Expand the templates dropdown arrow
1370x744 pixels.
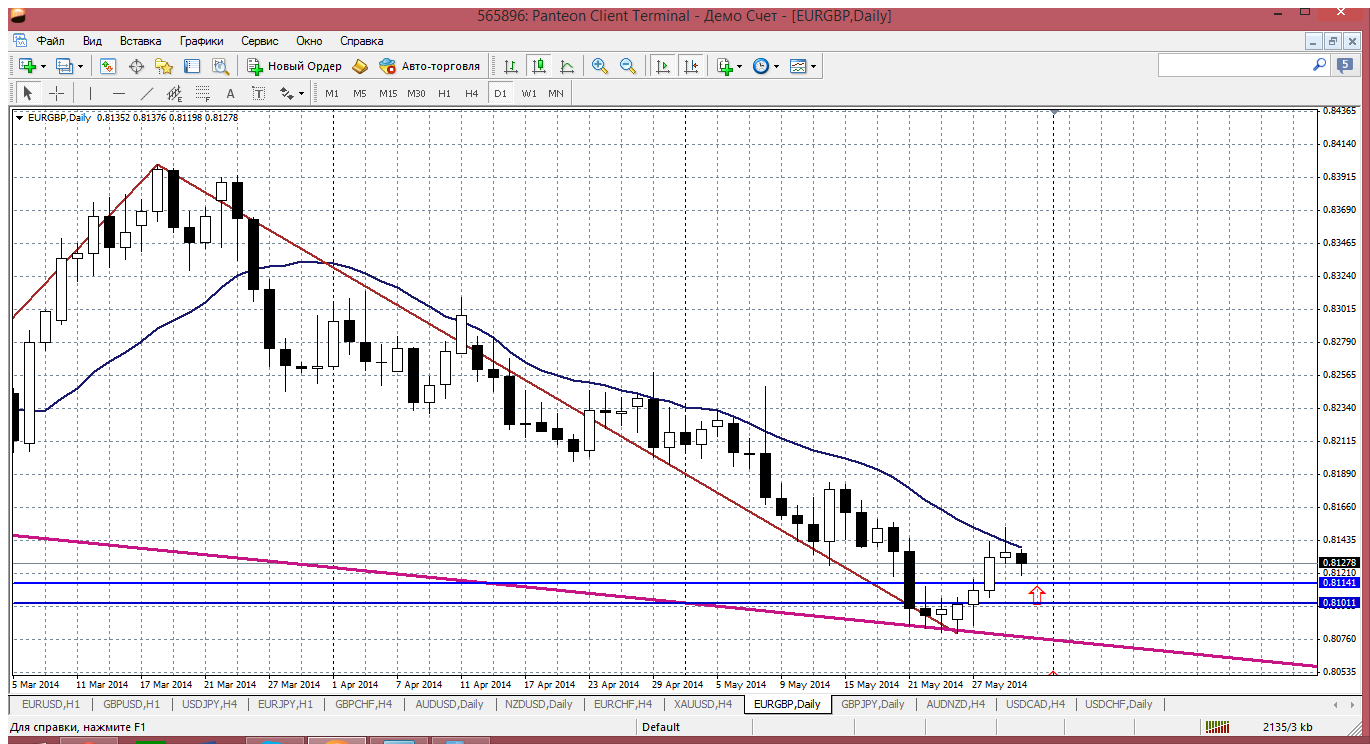pos(814,67)
